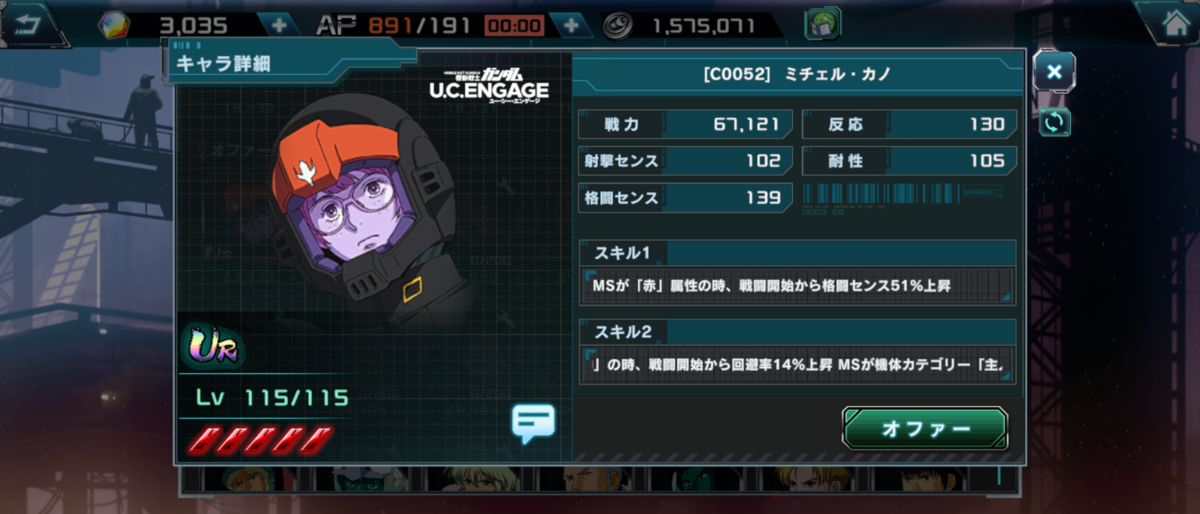Tap the rainbow diamond currency icon

(113, 25)
